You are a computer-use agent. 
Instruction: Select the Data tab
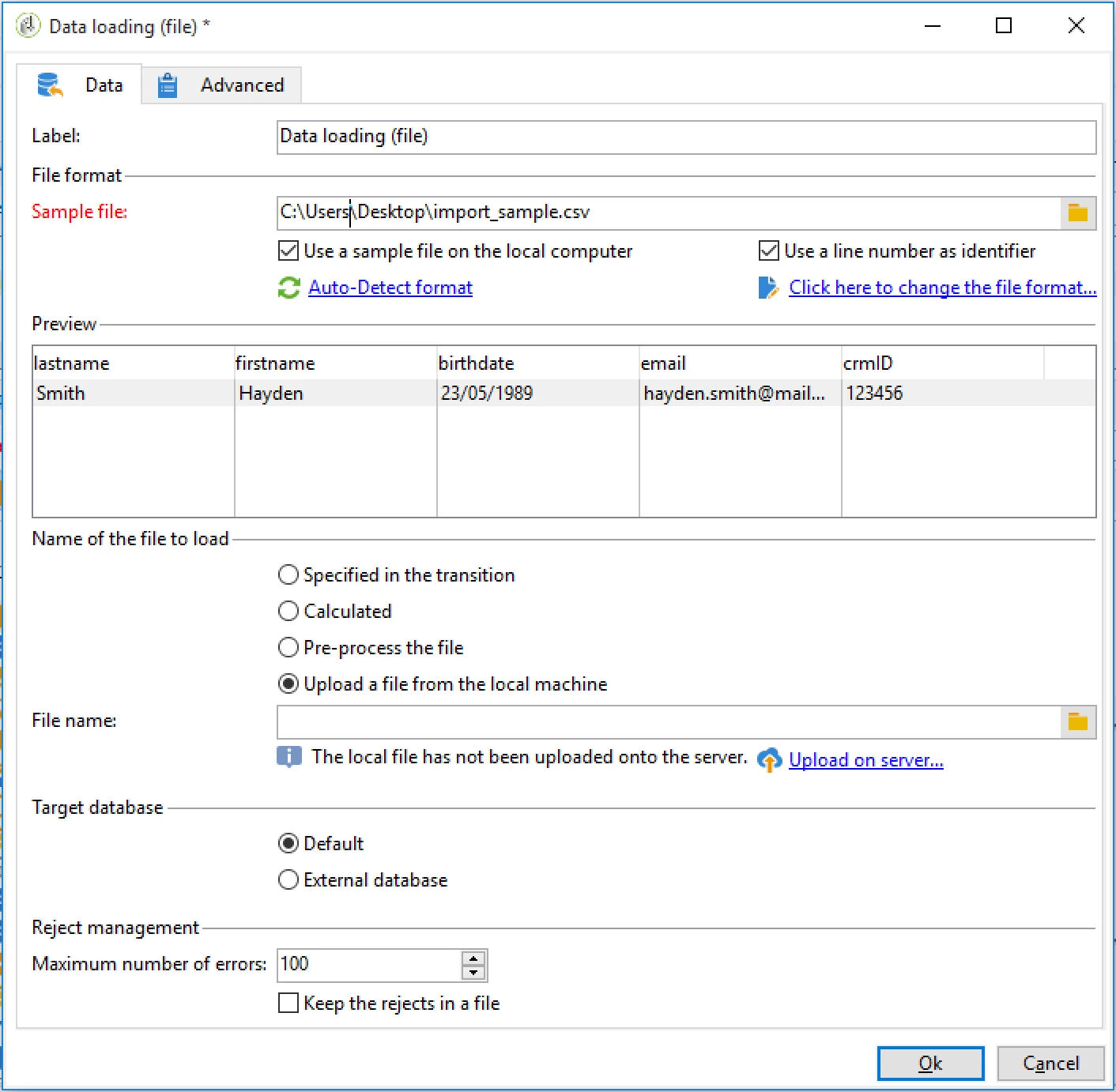79,85
